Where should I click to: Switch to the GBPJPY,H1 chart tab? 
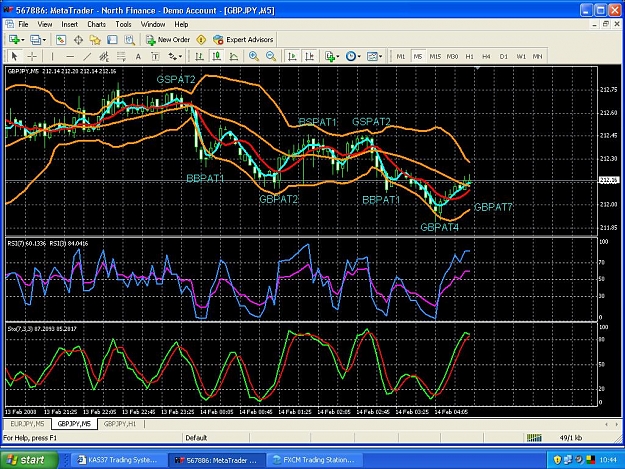pyautogui.click(x=120, y=424)
